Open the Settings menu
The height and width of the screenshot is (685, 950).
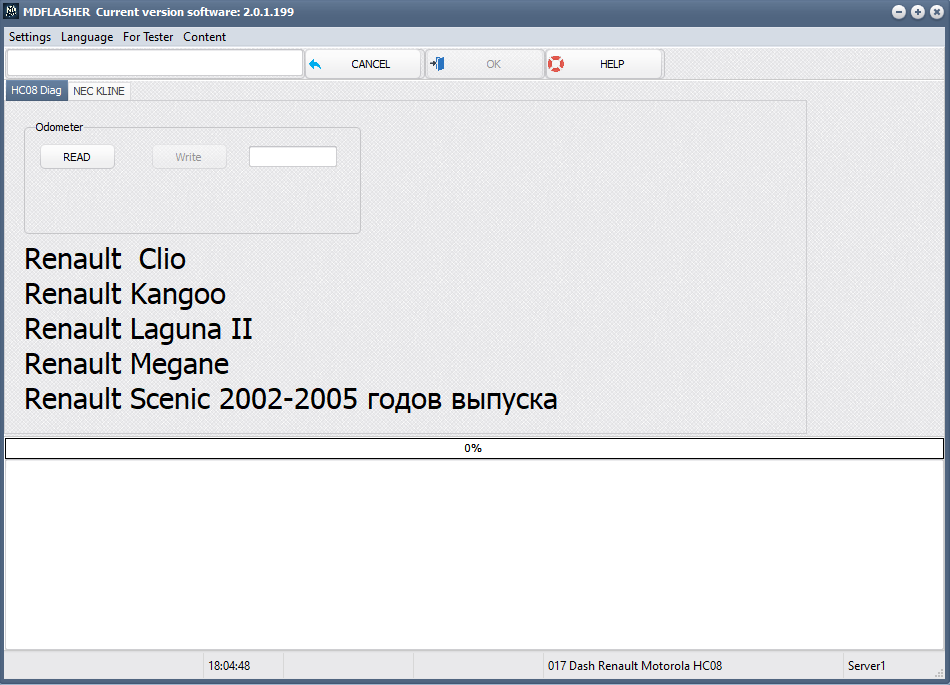[x=30, y=37]
